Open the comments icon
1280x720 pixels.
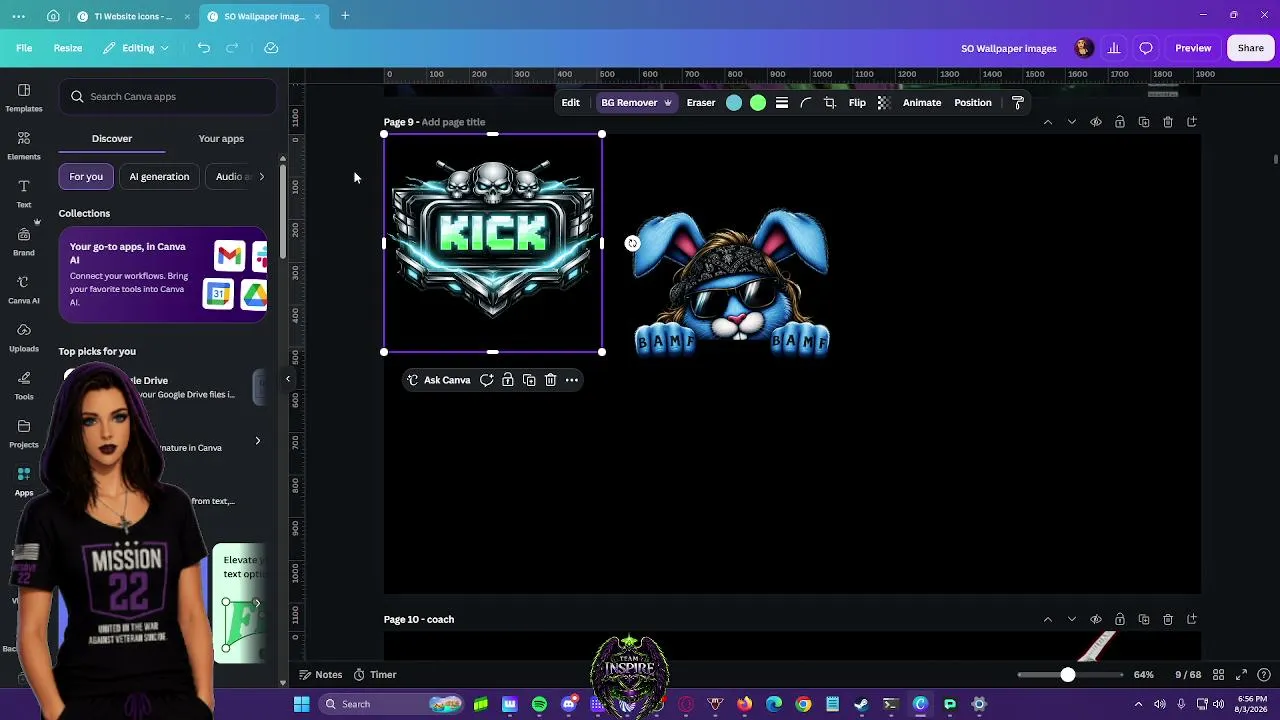click(1146, 48)
